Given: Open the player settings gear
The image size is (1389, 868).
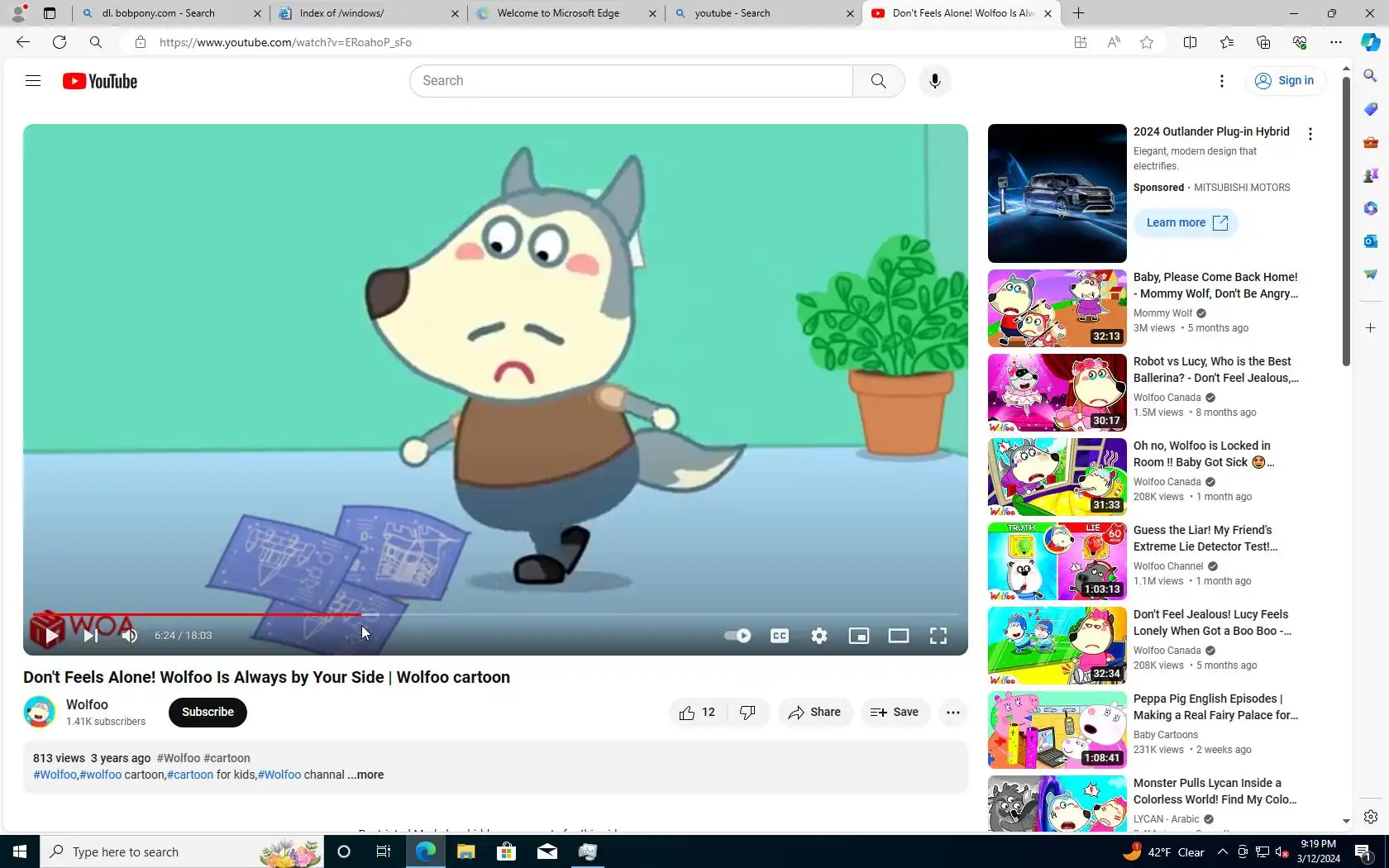Looking at the screenshot, I should pos(819,636).
